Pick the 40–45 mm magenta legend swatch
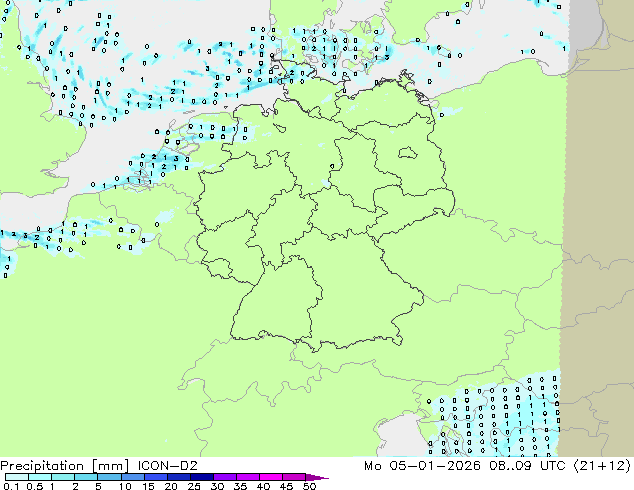This screenshot has width=634, height=490. [271, 477]
